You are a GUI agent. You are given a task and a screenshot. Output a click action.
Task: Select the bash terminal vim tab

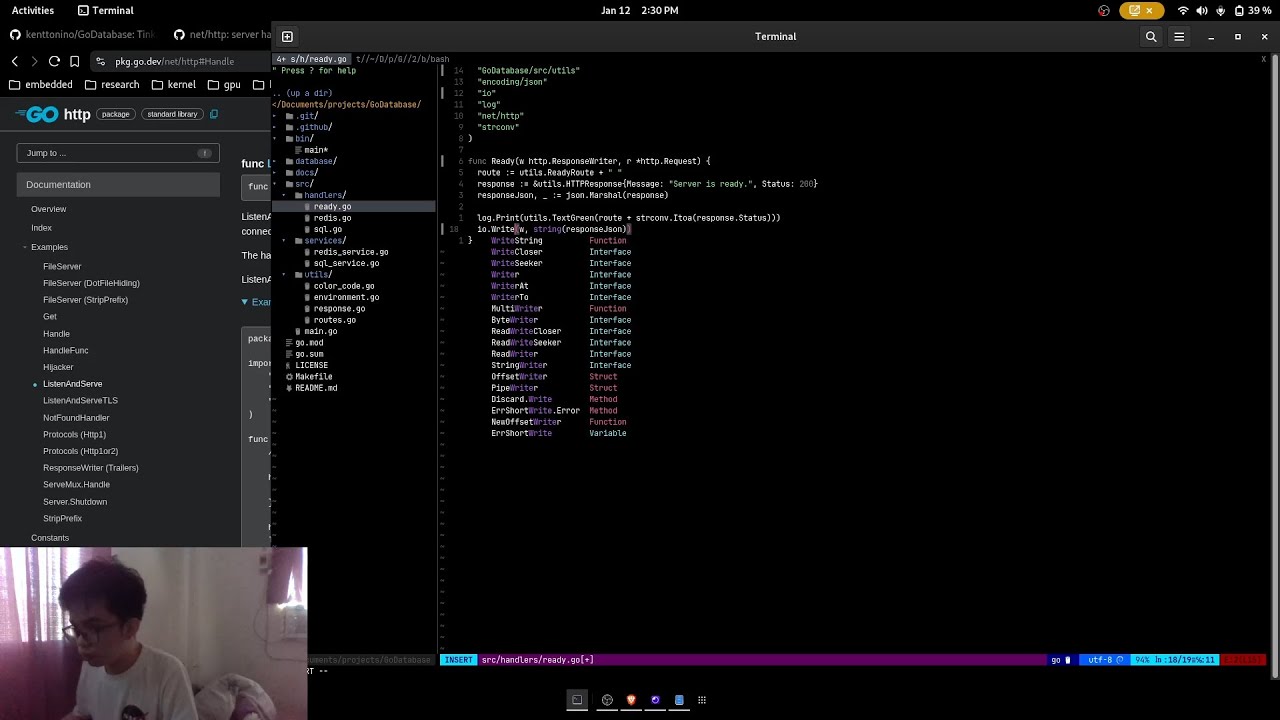[x=402, y=59]
